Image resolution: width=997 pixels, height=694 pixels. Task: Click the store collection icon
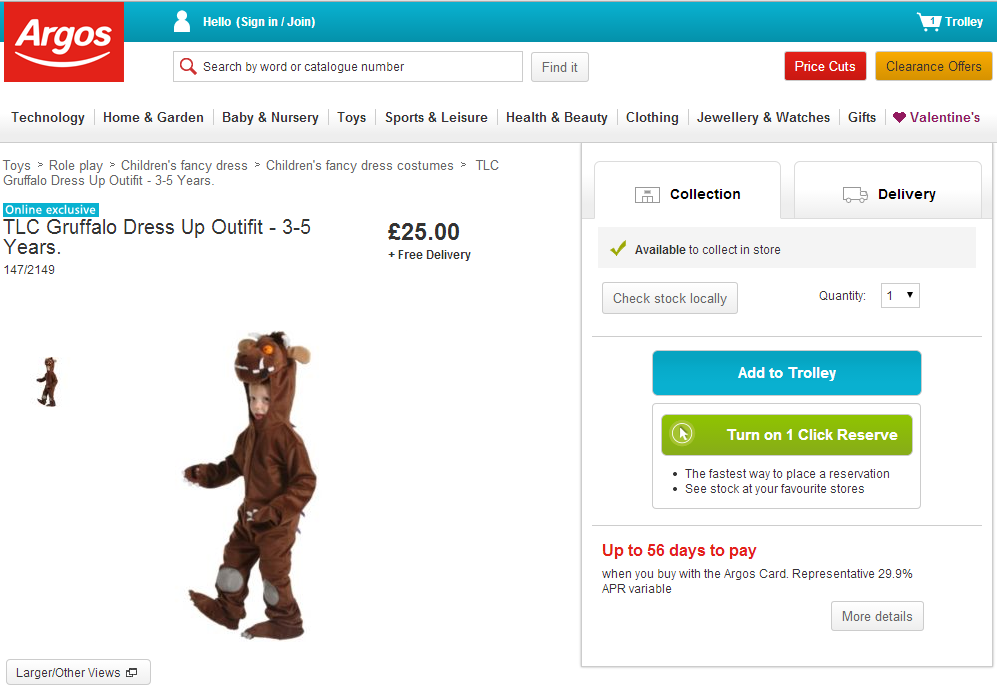(x=647, y=195)
